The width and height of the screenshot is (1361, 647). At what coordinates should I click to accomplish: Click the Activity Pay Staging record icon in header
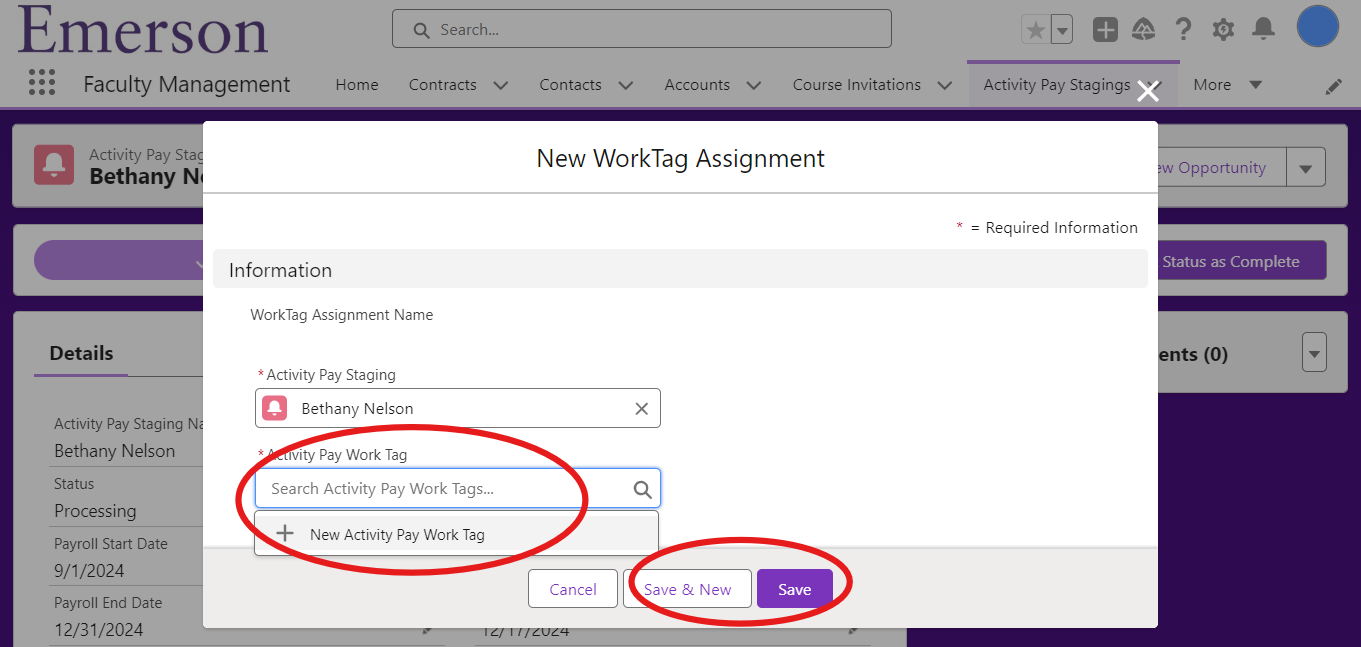point(54,165)
